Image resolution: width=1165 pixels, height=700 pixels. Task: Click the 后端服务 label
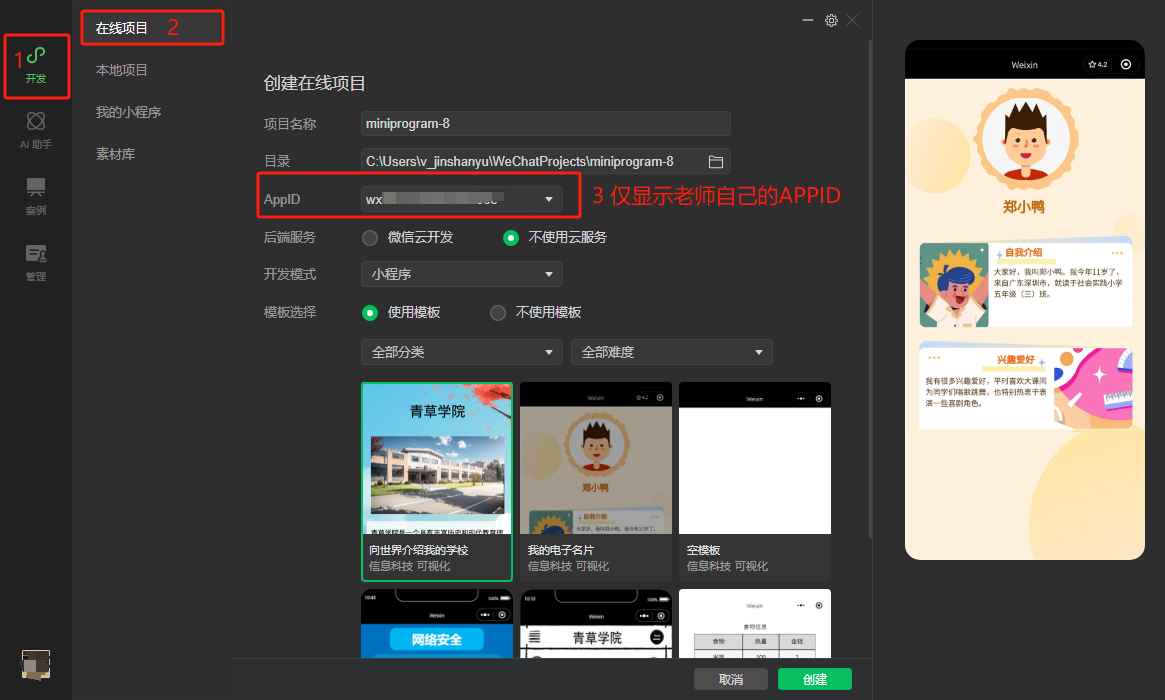[x=290, y=238]
